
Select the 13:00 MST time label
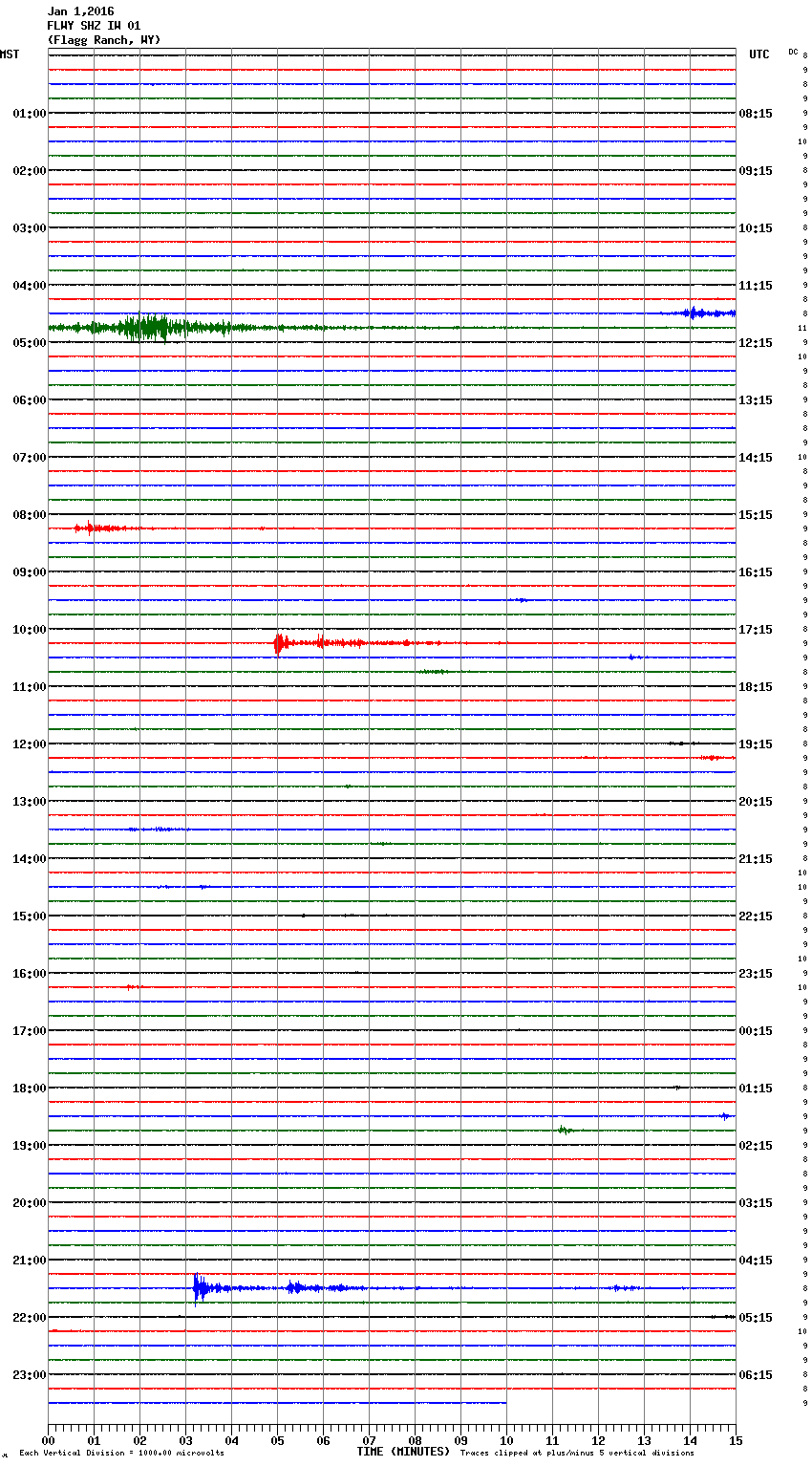pyautogui.click(x=30, y=802)
